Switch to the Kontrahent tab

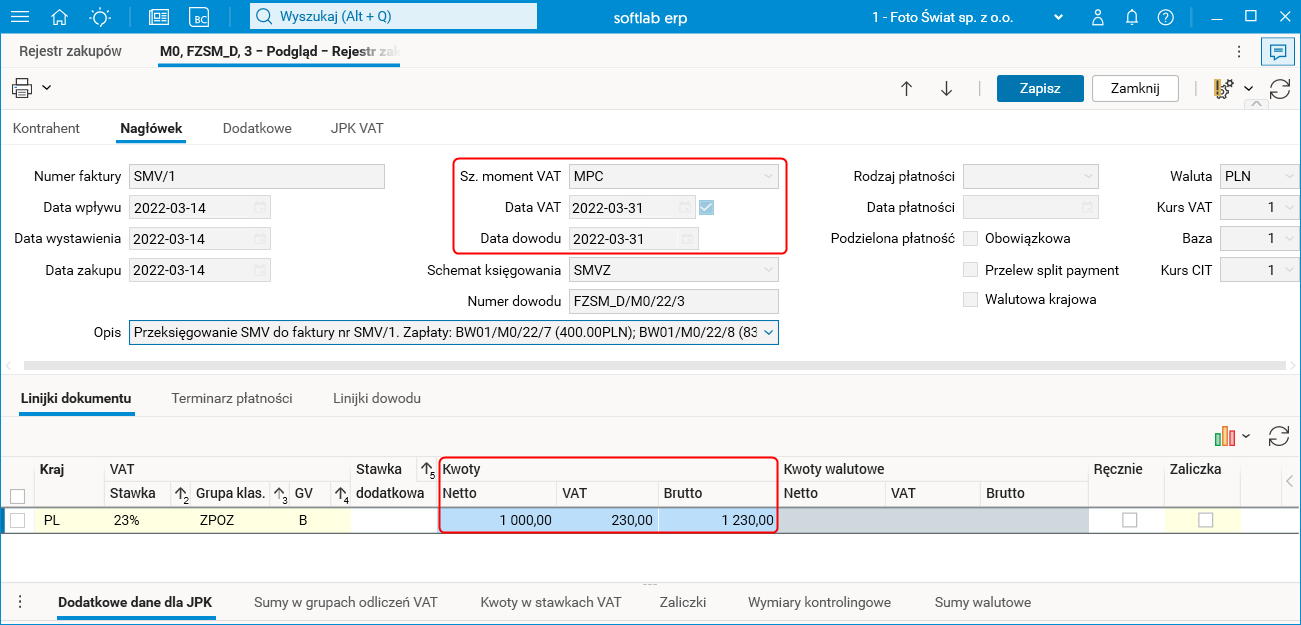46,128
